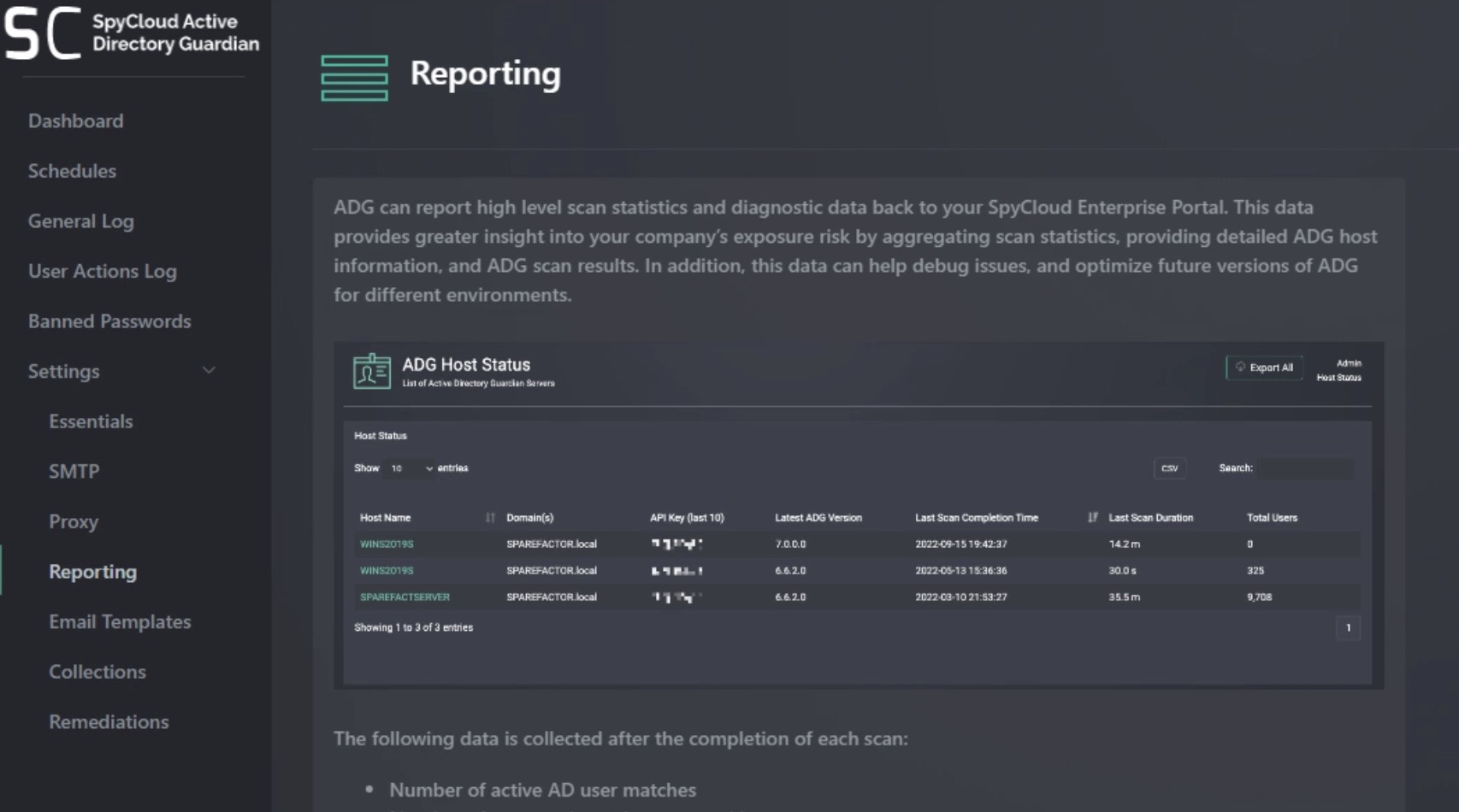Select page 1 in table pagination
The width and height of the screenshot is (1459, 812).
(1348, 628)
